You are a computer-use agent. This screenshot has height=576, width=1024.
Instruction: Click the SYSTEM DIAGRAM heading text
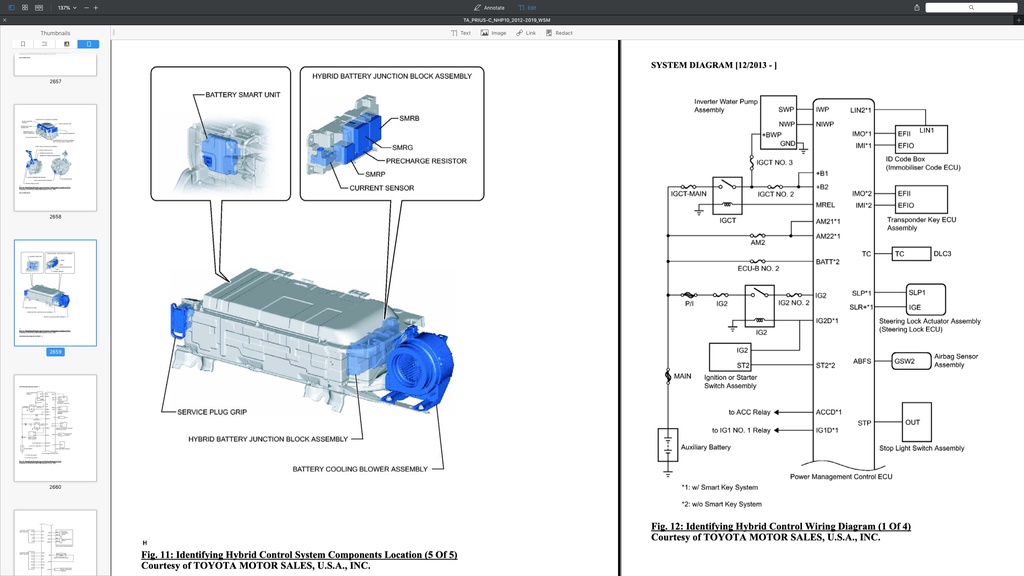pos(714,65)
